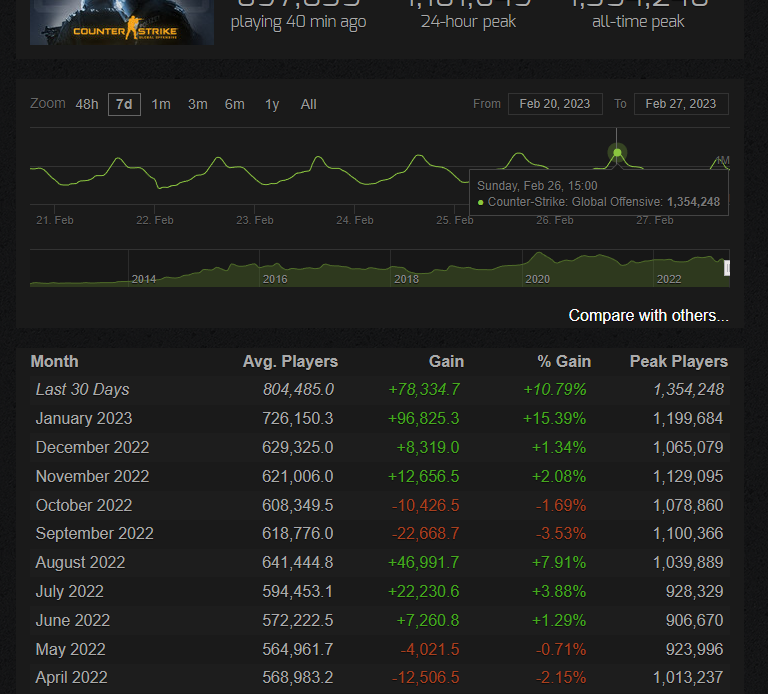
Task: Click the Peak Players column header
Action: point(678,361)
